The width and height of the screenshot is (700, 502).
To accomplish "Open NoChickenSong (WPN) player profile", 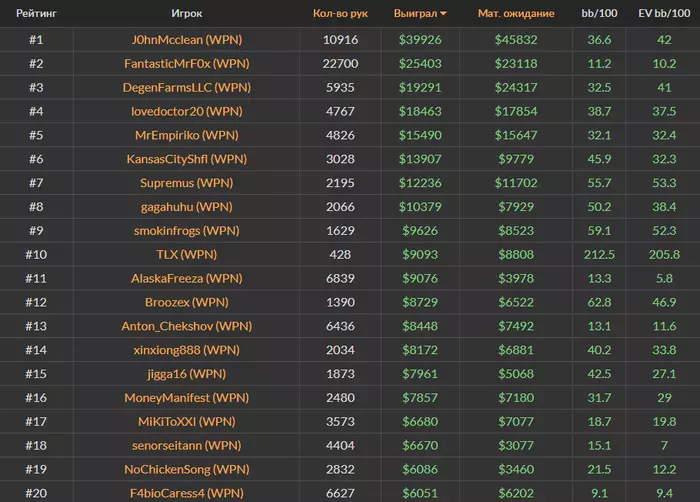I will 187,469.
